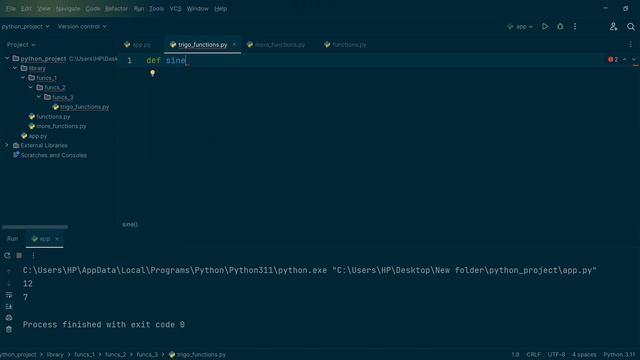
Task: Start debugging with the bug icon
Action: pyautogui.click(x=560, y=27)
